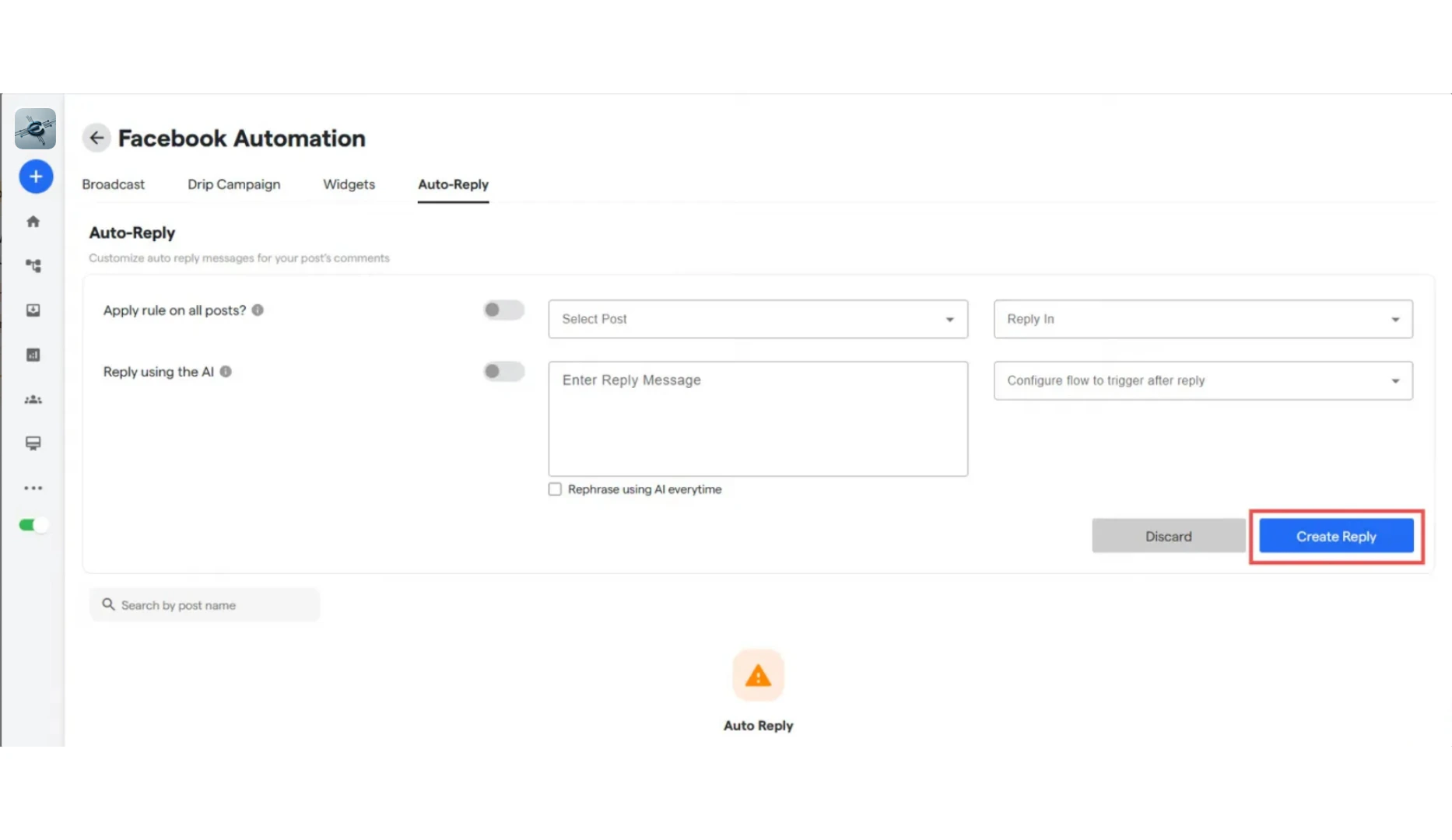Click into the Enter Reply Message field
Screen dimensions: 1452x840
[758, 418]
